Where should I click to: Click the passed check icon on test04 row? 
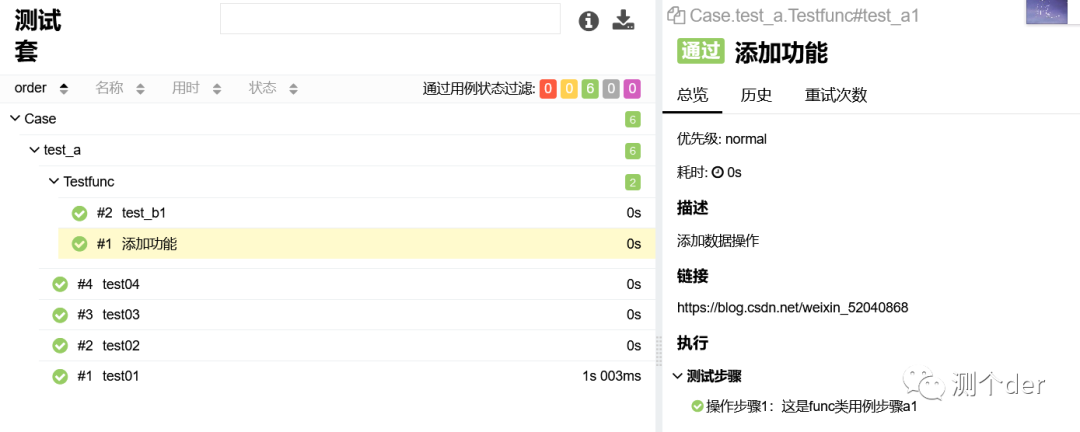[60, 284]
